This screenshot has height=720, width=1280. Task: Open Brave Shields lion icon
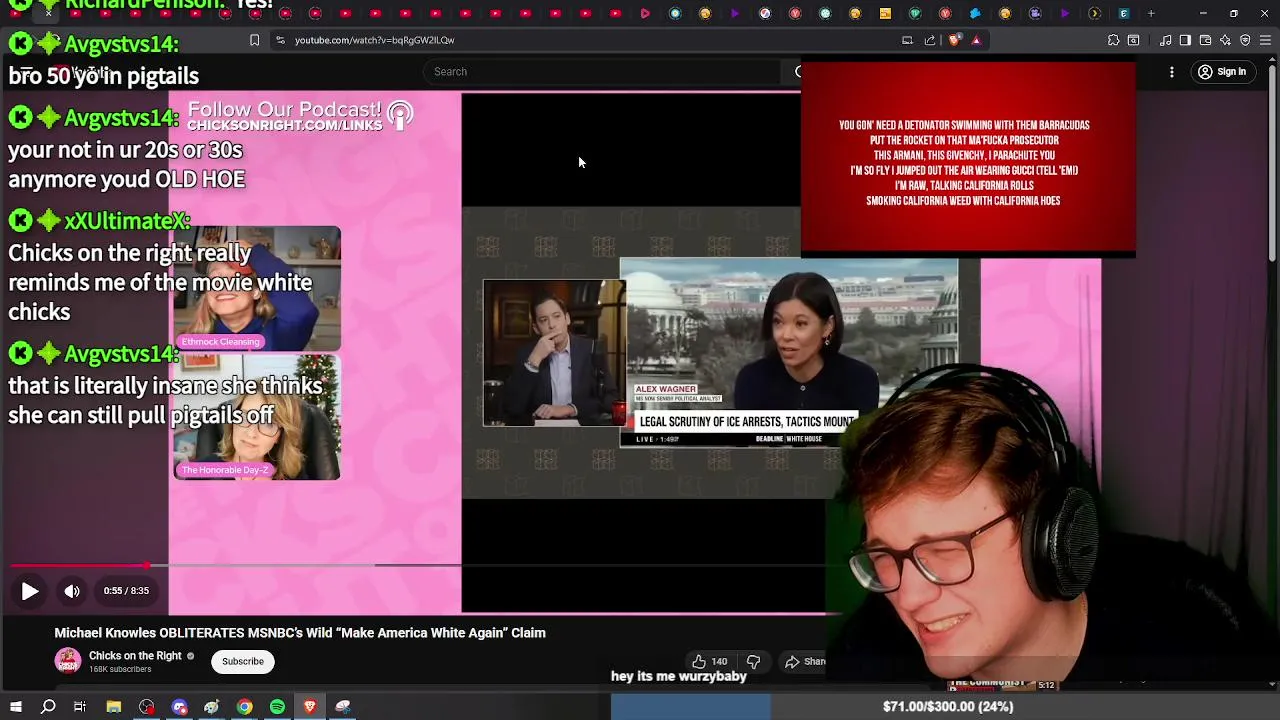(954, 40)
